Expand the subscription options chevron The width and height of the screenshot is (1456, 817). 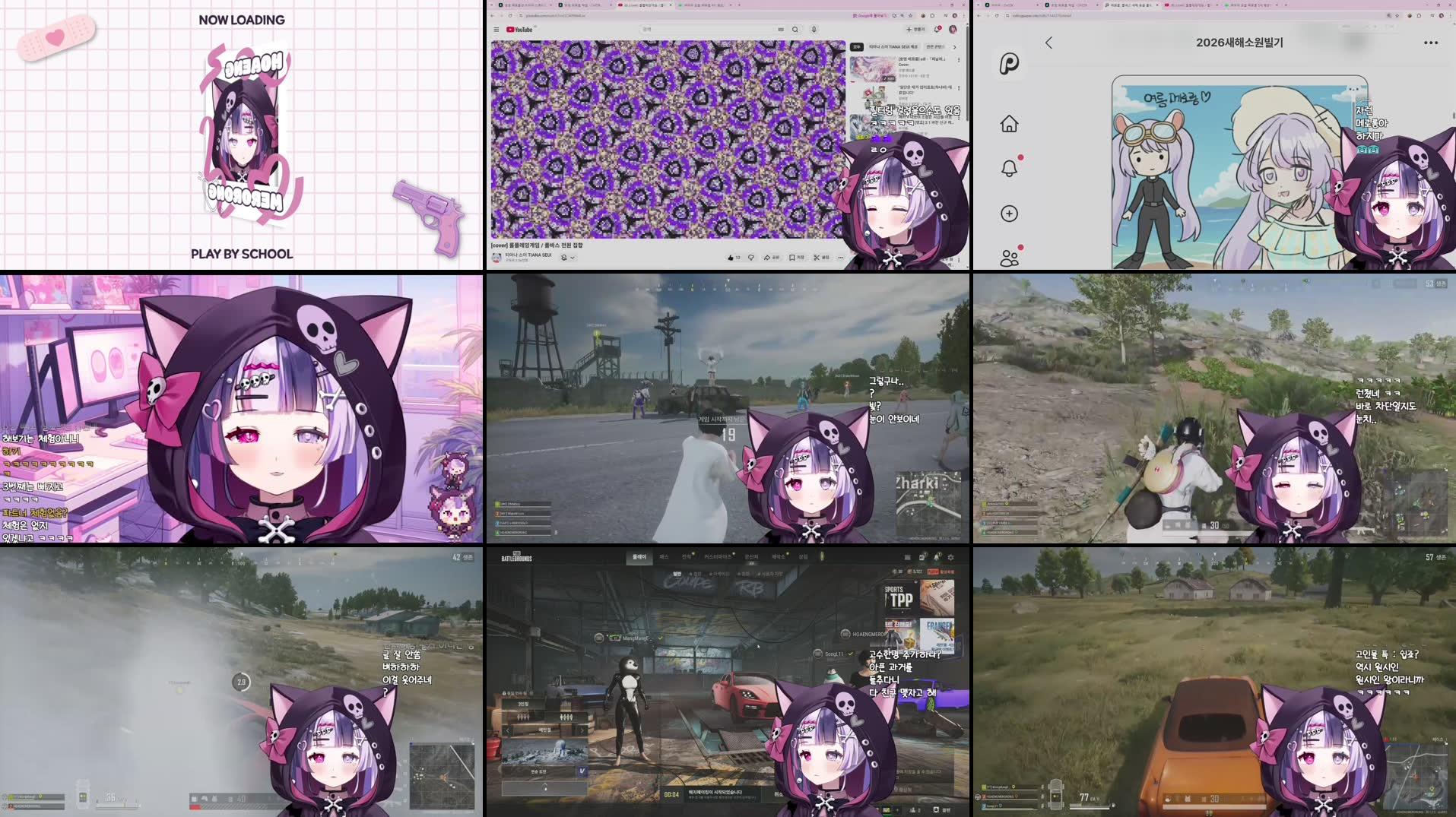tap(573, 257)
